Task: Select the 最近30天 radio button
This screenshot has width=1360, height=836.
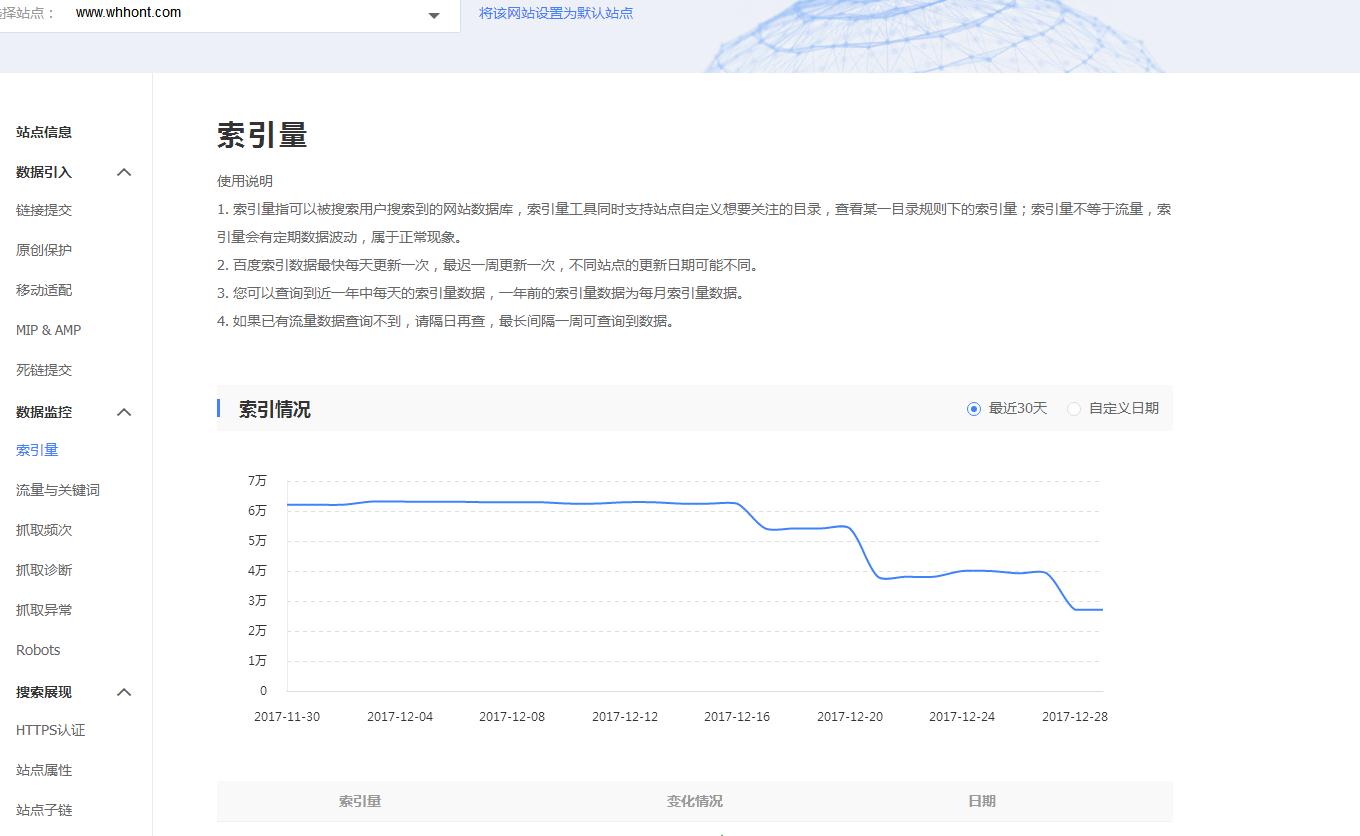Action: coord(973,408)
